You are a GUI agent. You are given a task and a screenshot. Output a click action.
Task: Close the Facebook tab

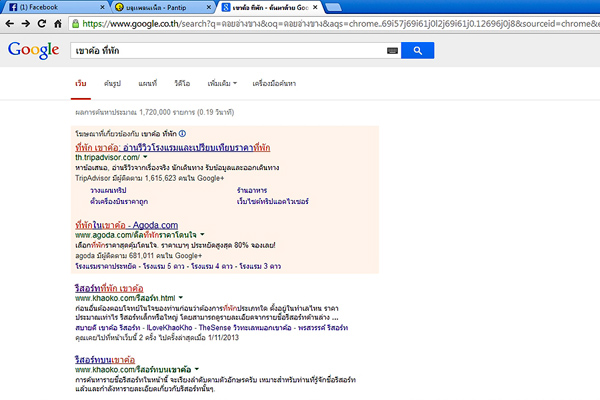pos(102,7)
